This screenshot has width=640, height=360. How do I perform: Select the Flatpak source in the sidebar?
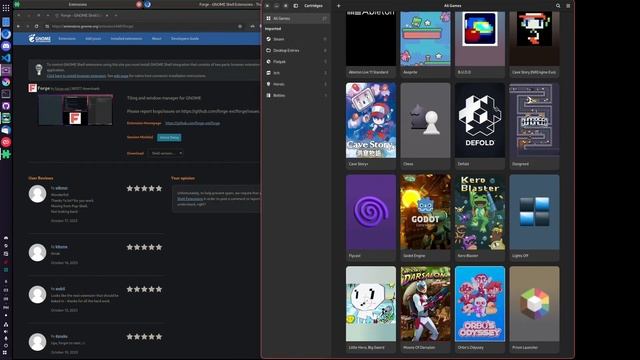(297, 62)
